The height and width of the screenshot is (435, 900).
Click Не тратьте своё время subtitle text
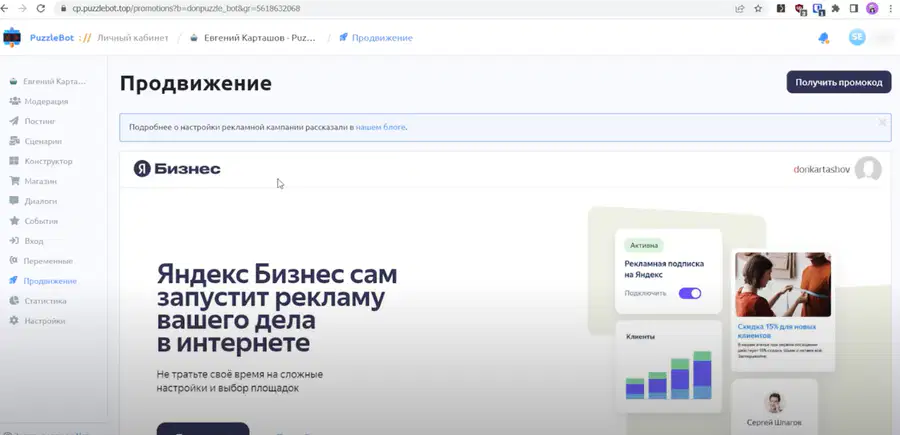tap(239, 381)
